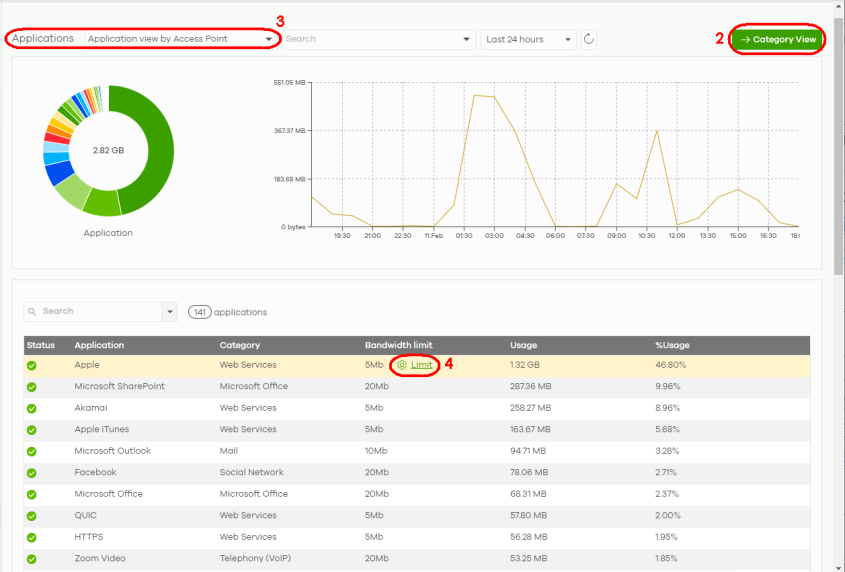Click the vertical scrollbar on the right

click(838, 150)
